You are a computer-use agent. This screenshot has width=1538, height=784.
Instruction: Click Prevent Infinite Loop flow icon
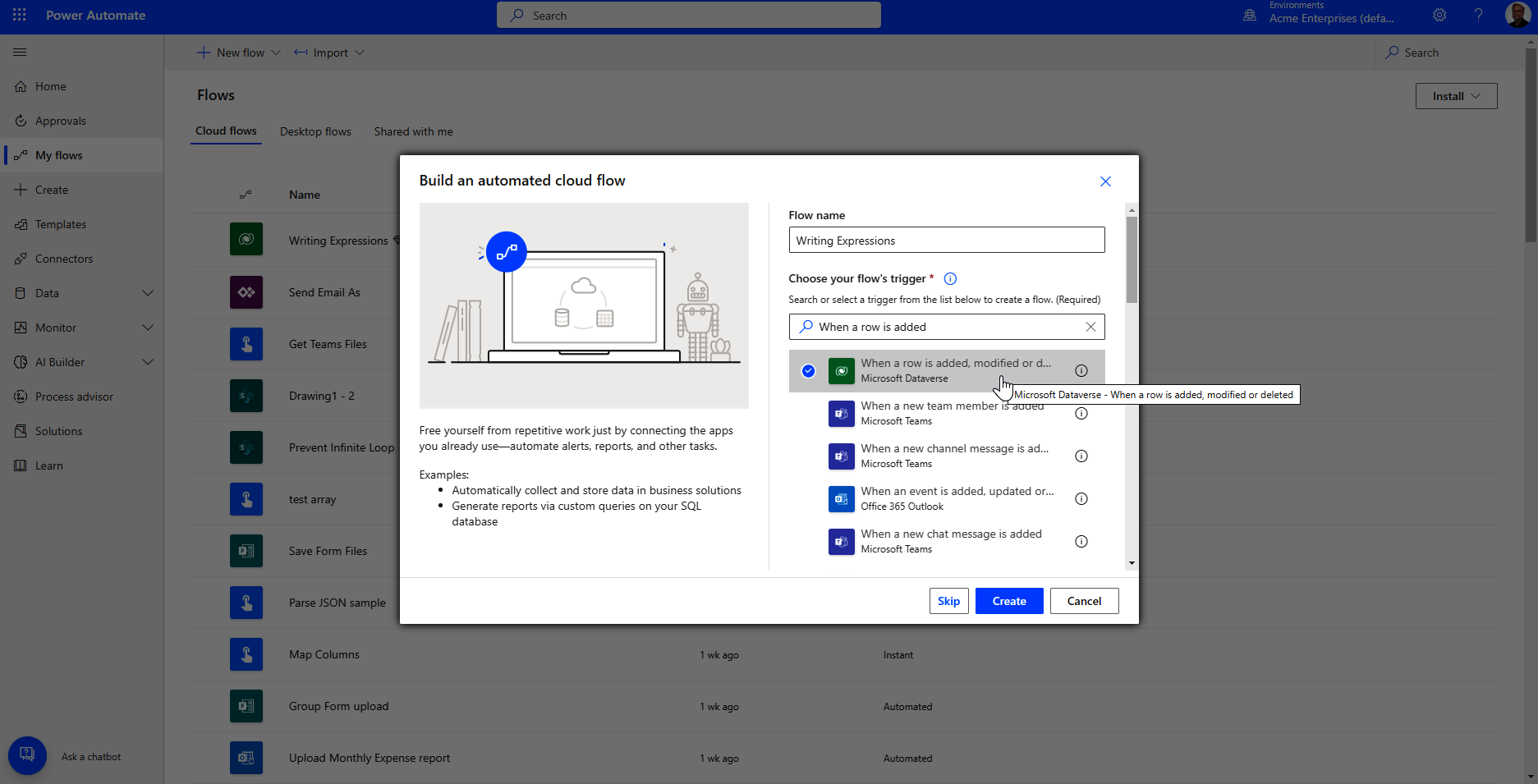click(x=246, y=447)
